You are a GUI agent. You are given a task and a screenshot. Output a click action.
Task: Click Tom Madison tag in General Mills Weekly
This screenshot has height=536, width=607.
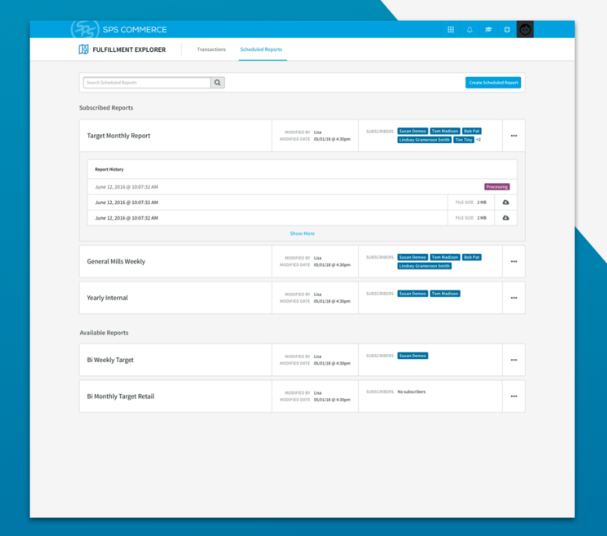pos(445,257)
